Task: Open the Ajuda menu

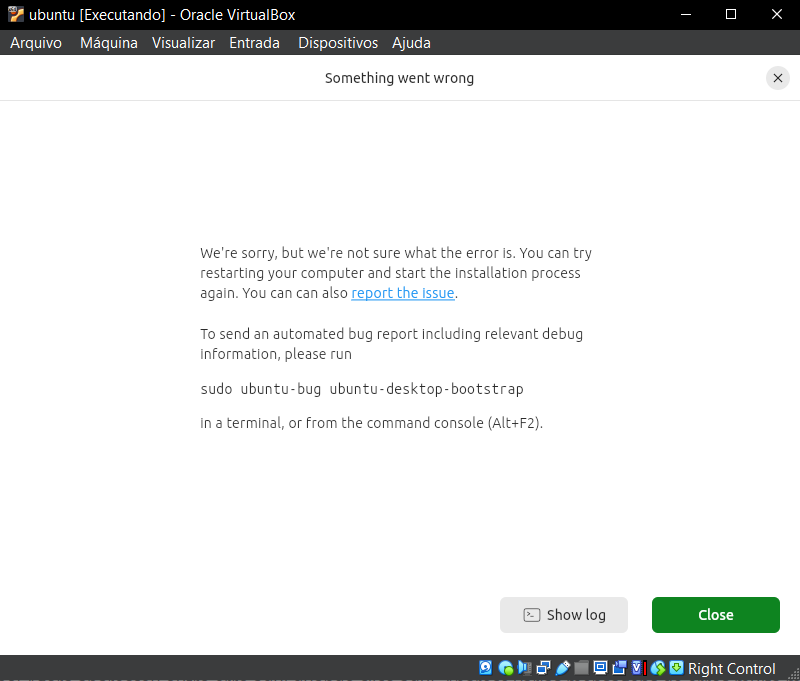Action: [411, 43]
